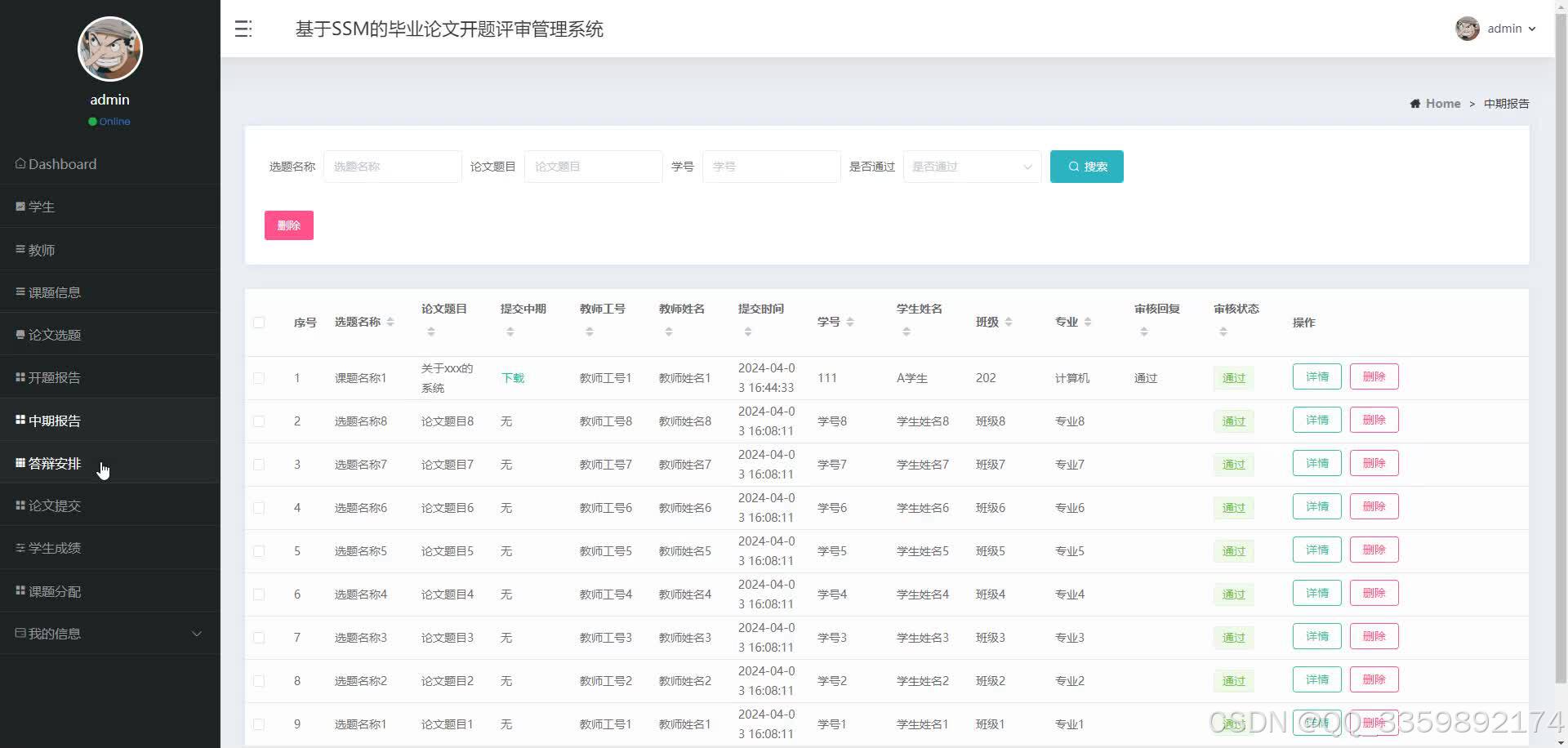
Task: Check the checkbox for row 课题名称1
Action: [x=259, y=377]
